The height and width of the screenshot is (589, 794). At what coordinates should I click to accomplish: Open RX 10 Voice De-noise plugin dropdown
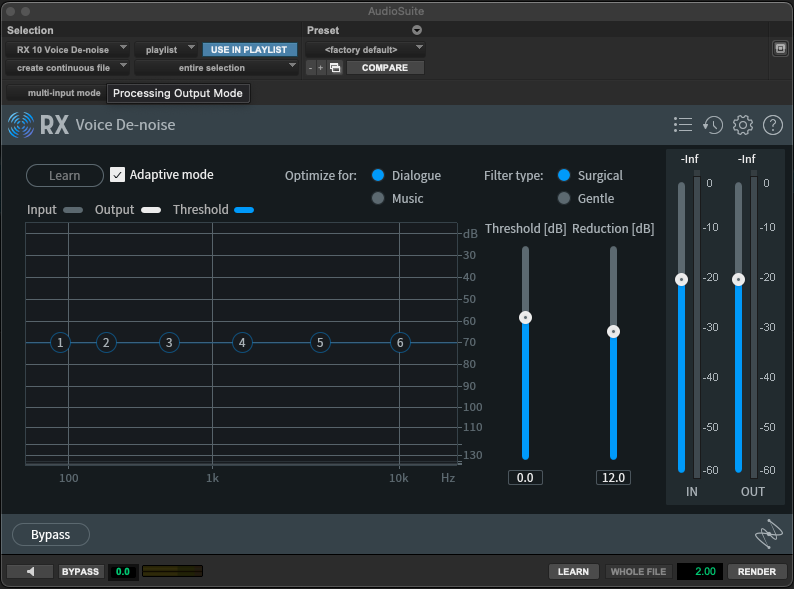pos(68,50)
